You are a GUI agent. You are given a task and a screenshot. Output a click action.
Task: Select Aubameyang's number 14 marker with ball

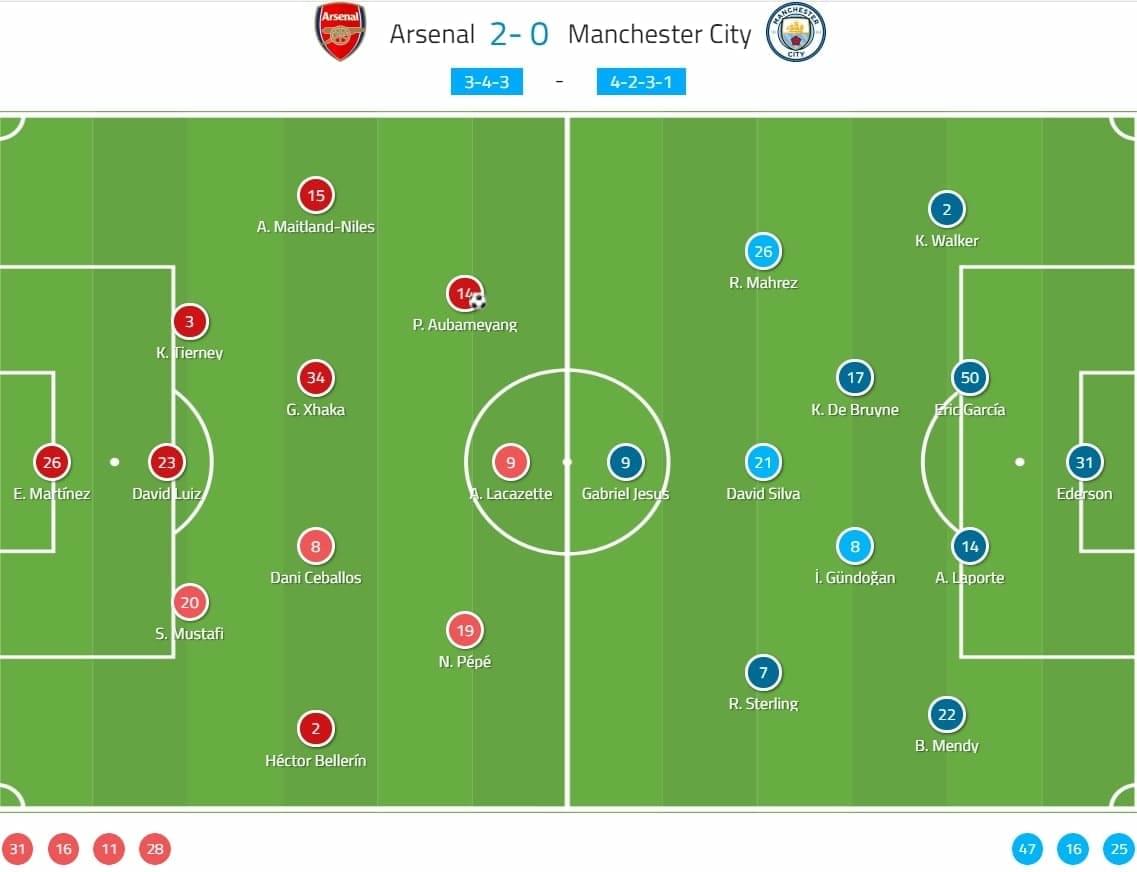(x=466, y=294)
